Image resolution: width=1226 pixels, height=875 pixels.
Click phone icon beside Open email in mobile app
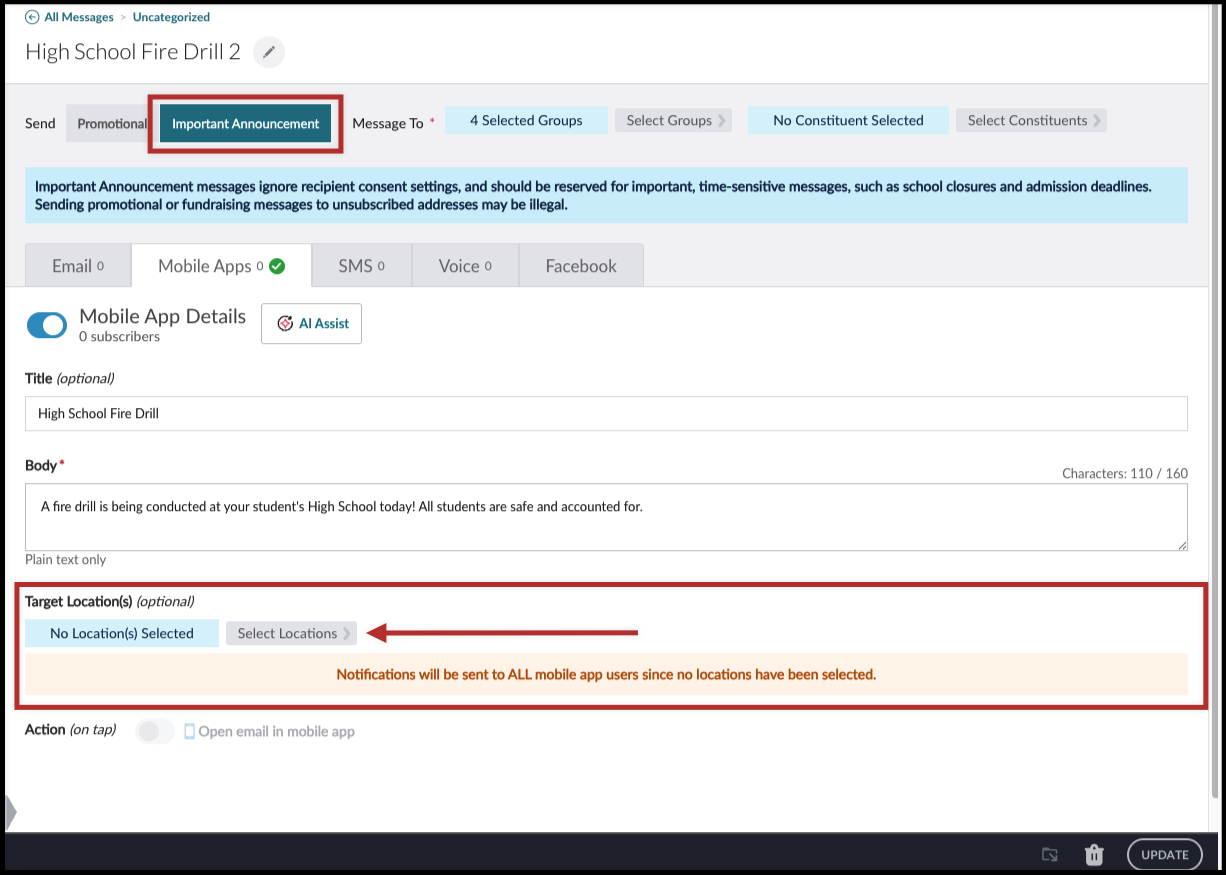[x=189, y=731]
